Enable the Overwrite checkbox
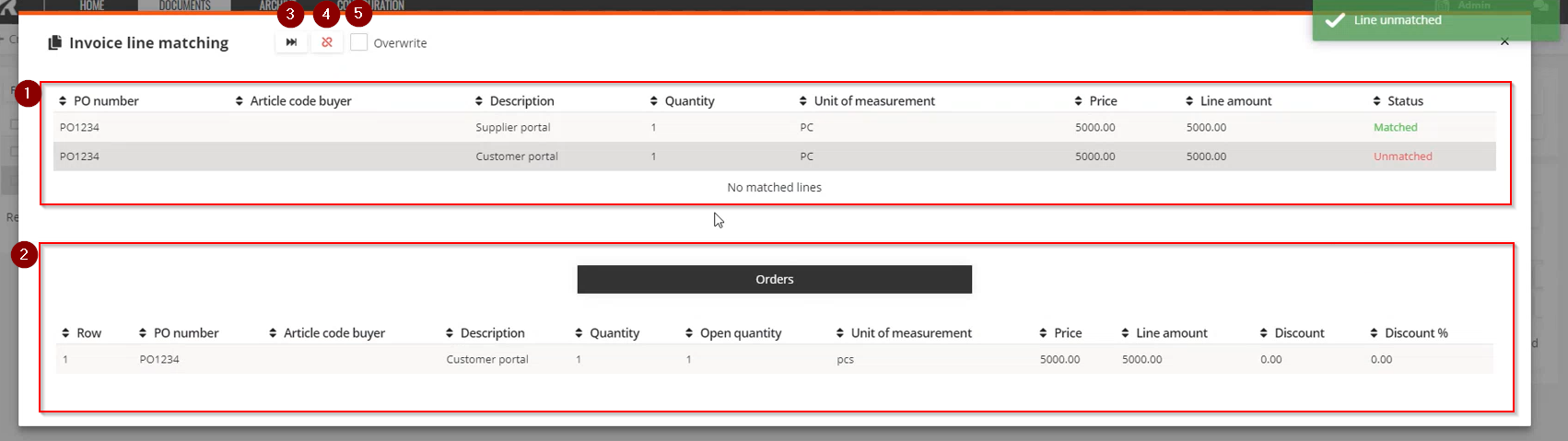1568x441 pixels. (359, 42)
